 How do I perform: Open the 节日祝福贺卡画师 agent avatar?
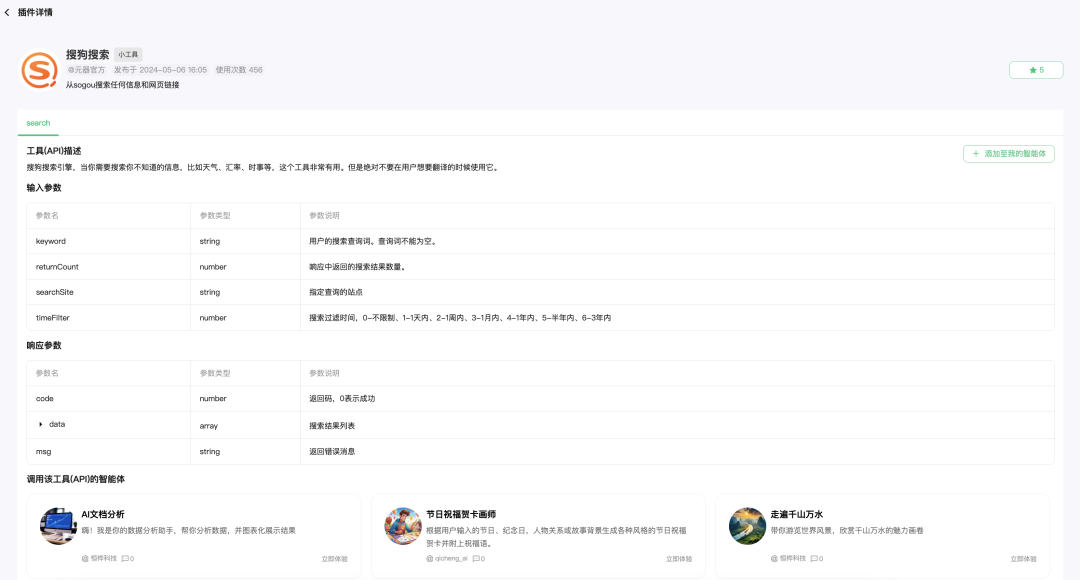point(403,526)
